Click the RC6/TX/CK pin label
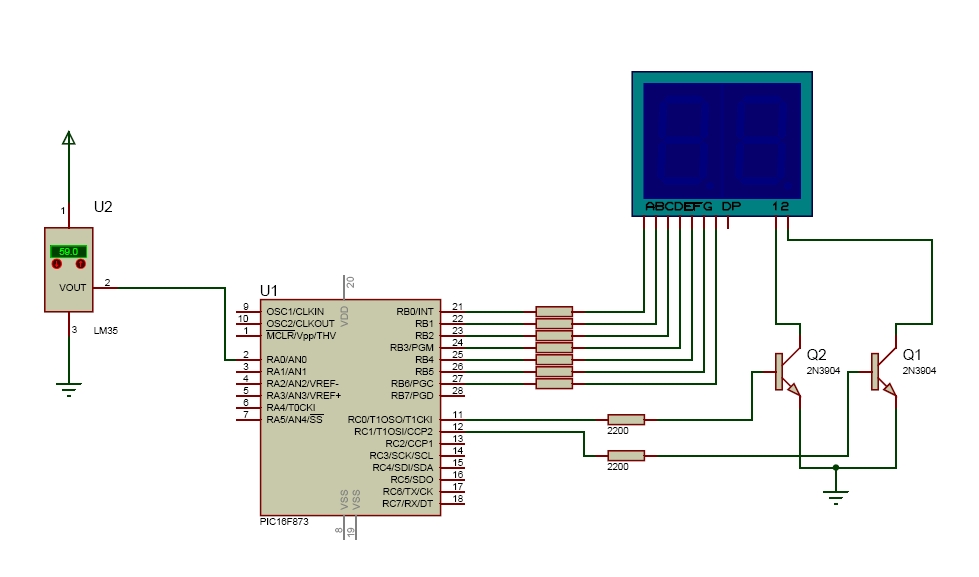Viewport: 979px width, 577px height. (x=408, y=491)
